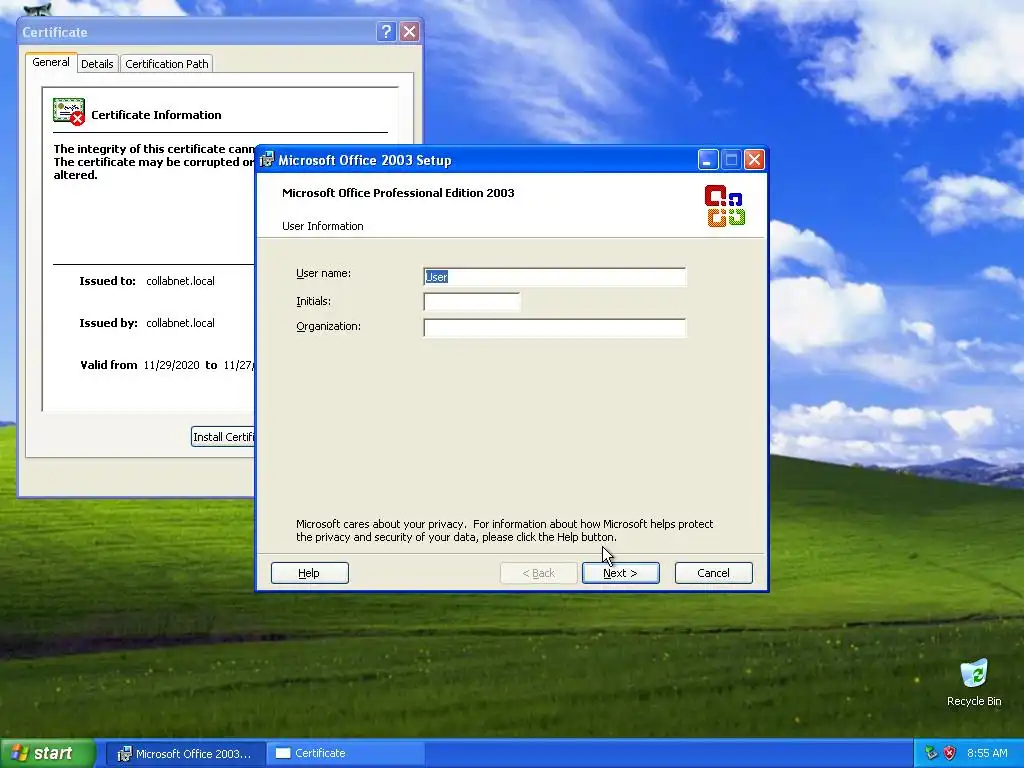Click the Office 2003 logo icon in Setup
1024x768 pixels.
pos(725,206)
